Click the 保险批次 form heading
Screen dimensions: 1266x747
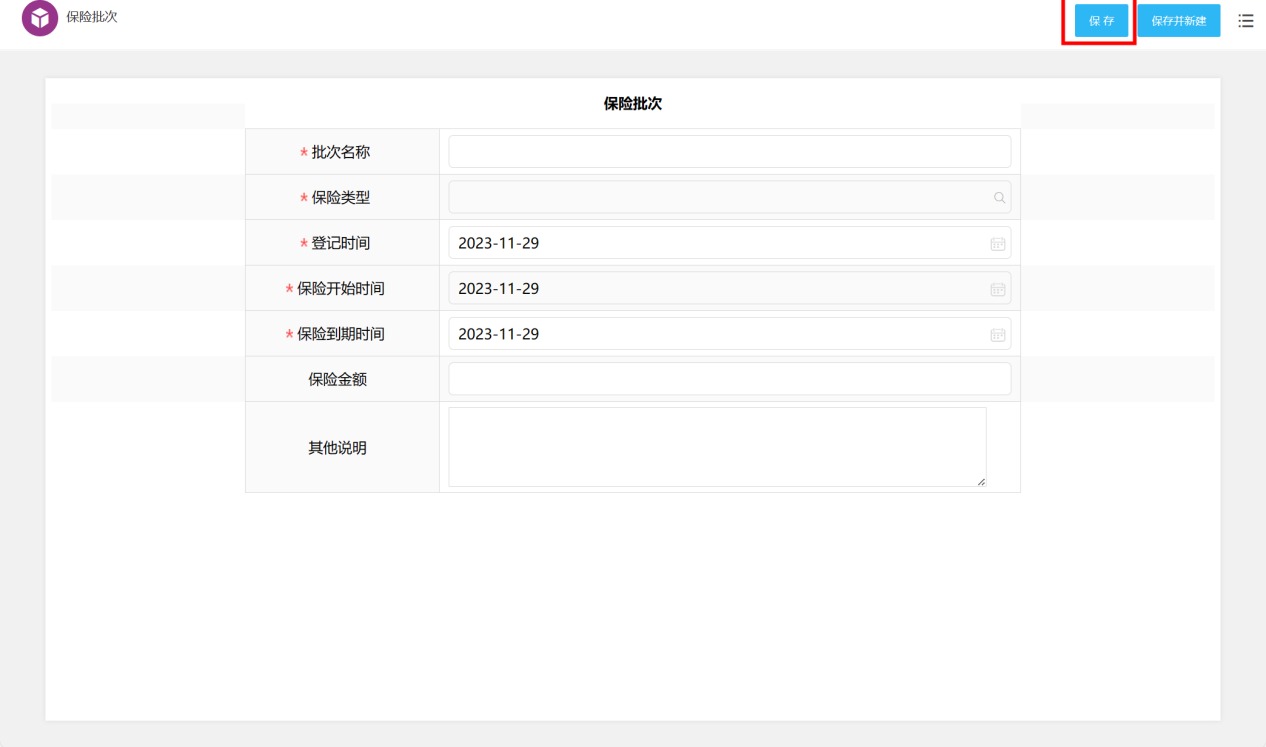click(633, 104)
